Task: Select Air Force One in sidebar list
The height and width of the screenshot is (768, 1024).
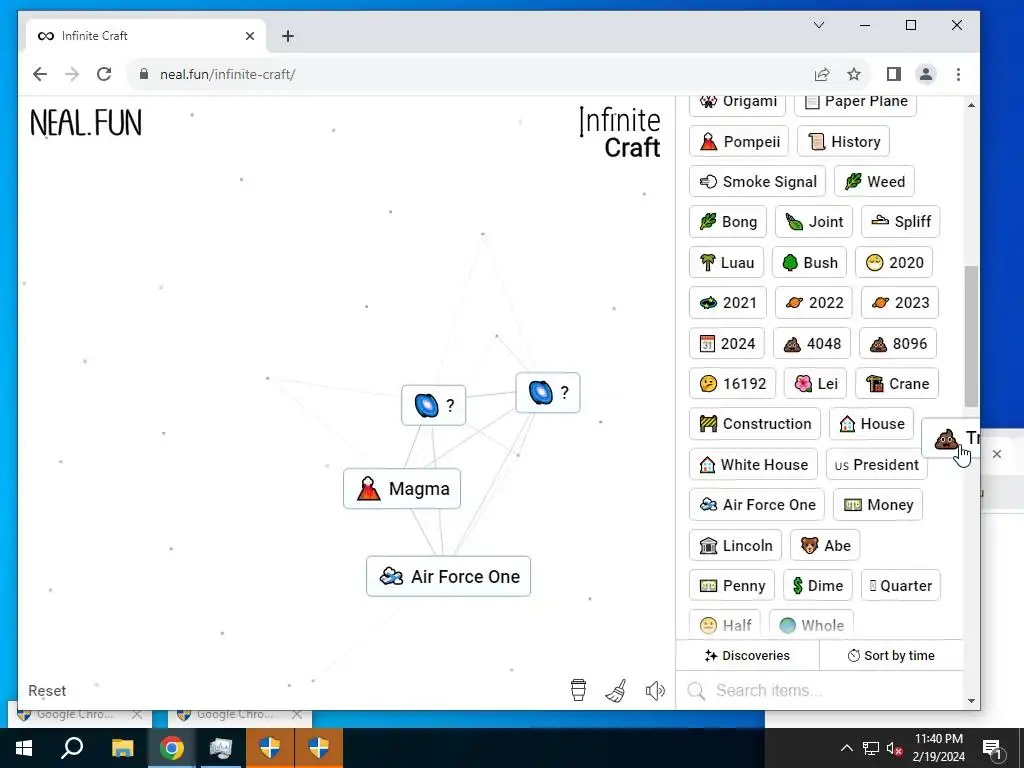Action: pyautogui.click(x=756, y=505)
